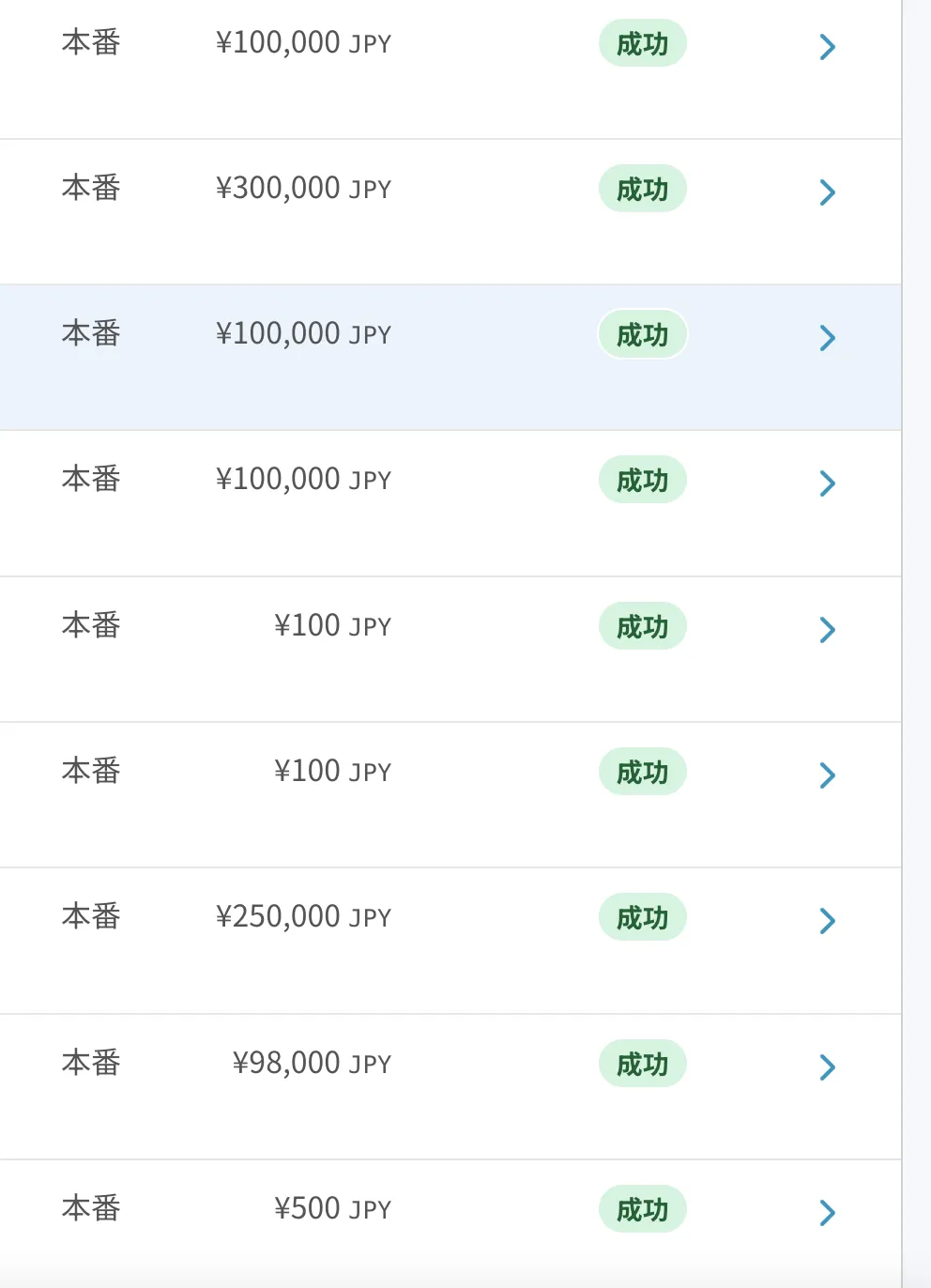The width and height of the screenshot is (931, 1288).
Task: Click the 本番 label on the ¥300,000 row
Action: tap(91, 188)
